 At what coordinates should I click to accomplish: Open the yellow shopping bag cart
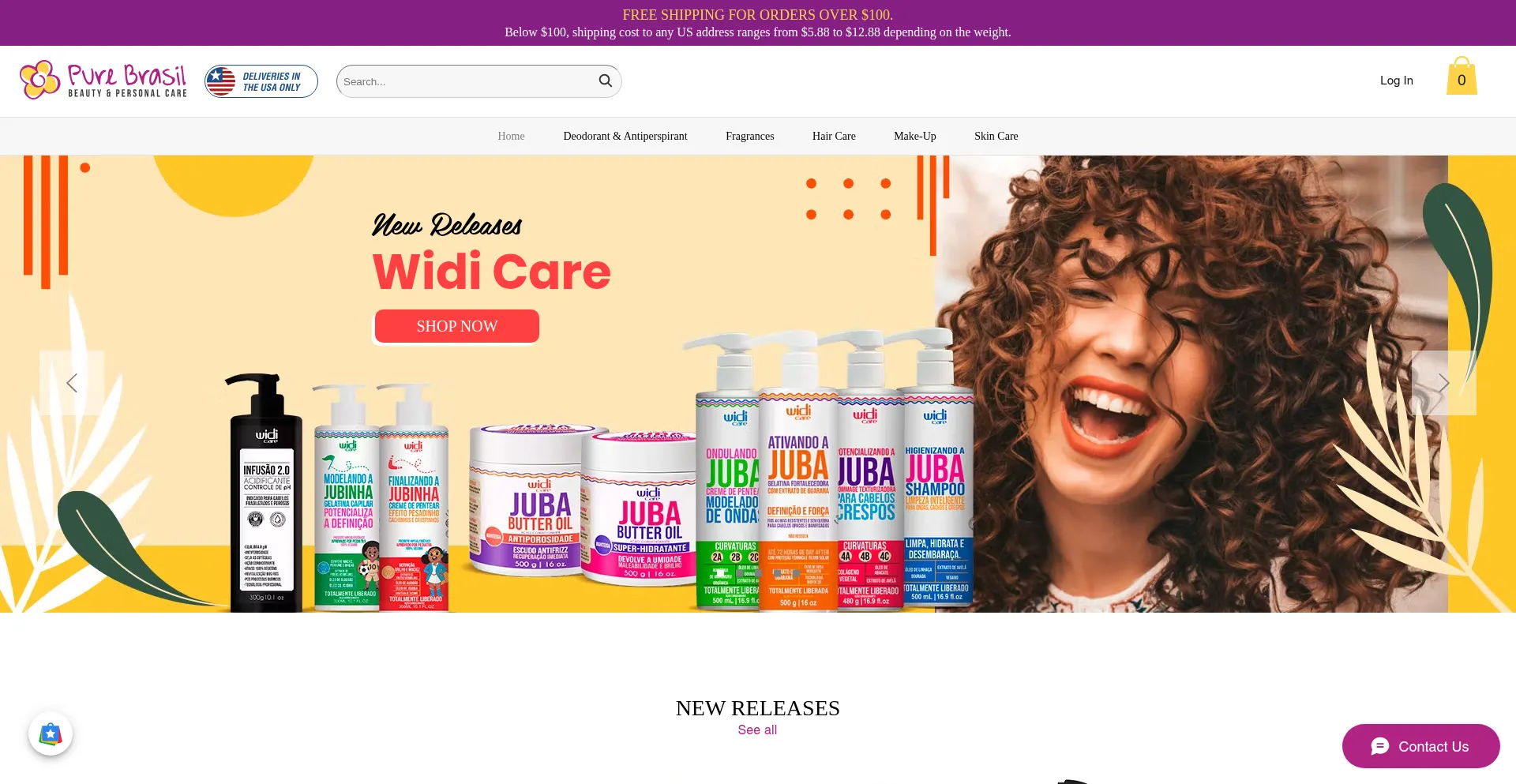coord(1462,76)
